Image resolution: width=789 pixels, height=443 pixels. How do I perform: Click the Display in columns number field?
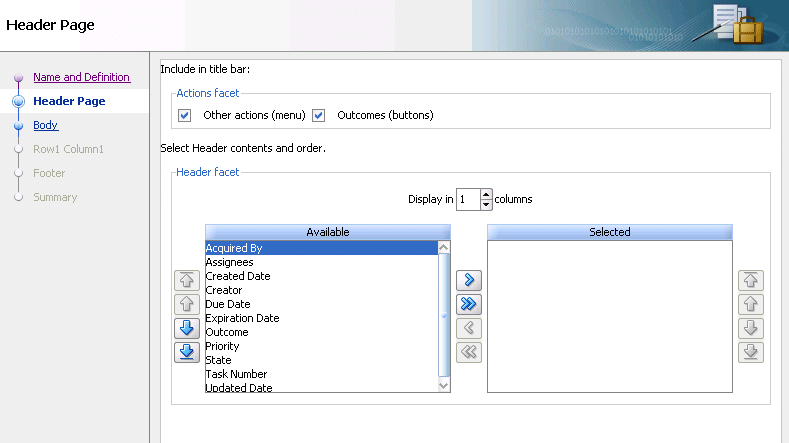tap(468, 199)
